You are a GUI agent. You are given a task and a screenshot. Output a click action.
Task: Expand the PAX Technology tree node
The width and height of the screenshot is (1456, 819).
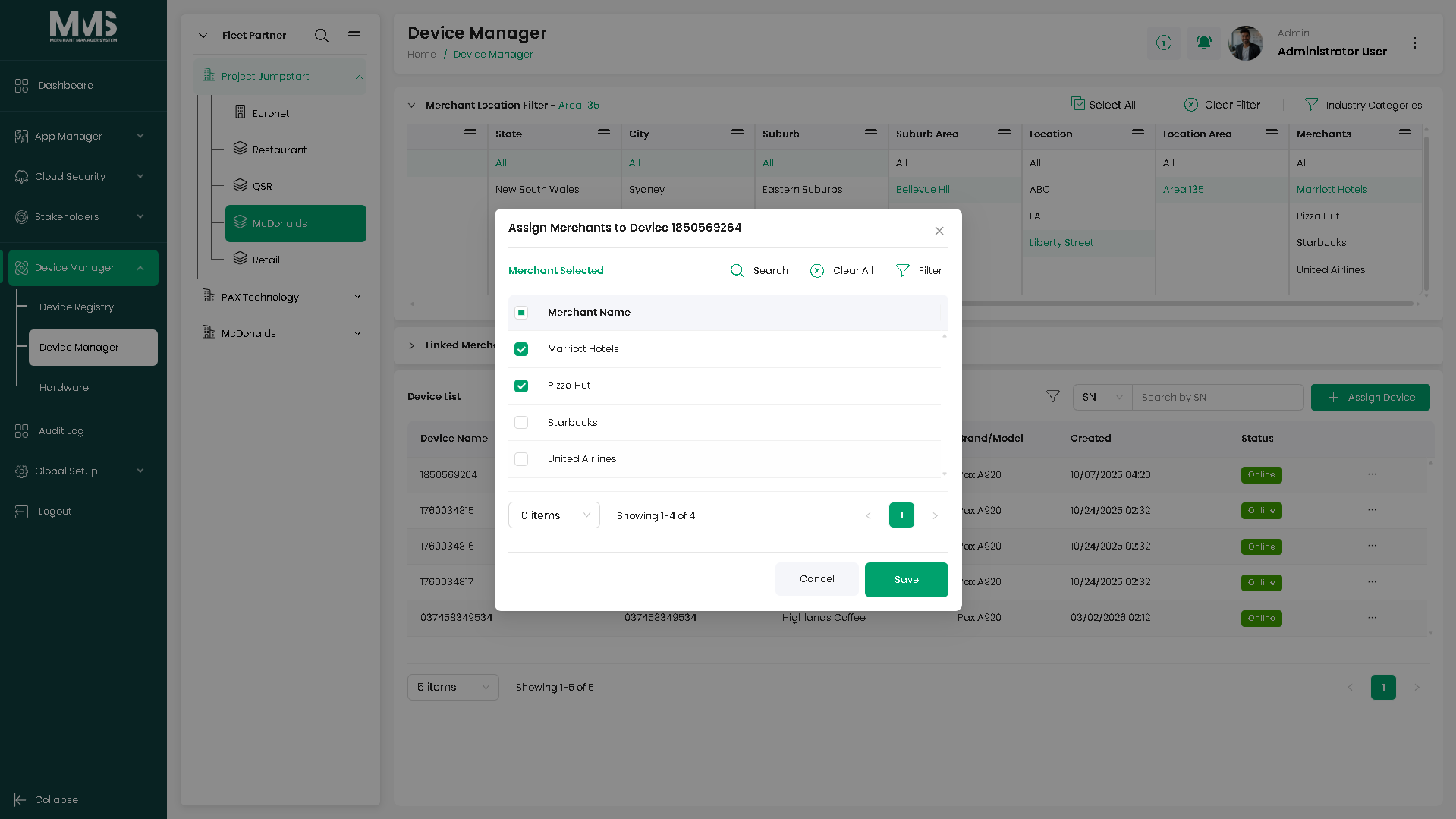point(358,297)
